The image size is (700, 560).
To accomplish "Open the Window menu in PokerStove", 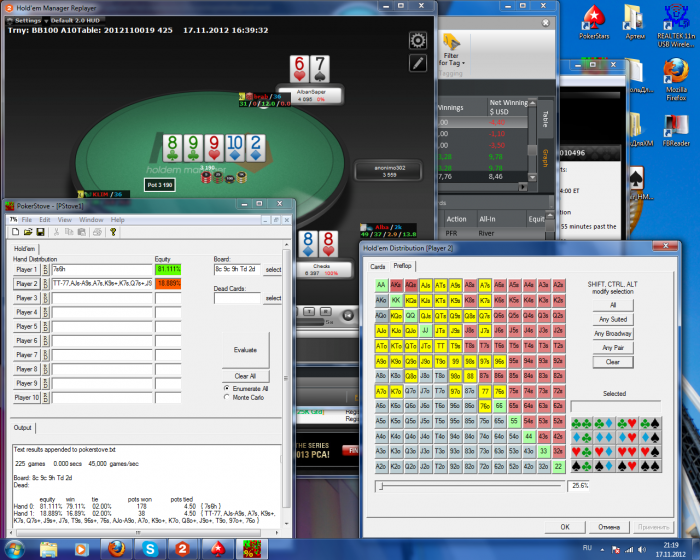I will [x=91, y=220].
